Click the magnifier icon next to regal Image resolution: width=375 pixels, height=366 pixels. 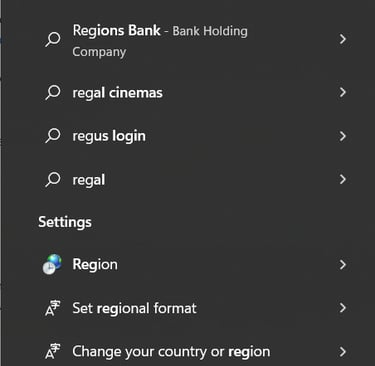[53, 180]
